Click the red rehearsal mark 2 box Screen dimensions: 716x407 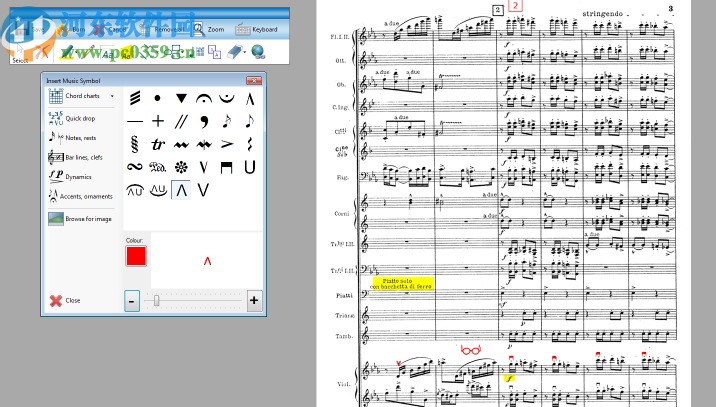(x=515, y=6)
